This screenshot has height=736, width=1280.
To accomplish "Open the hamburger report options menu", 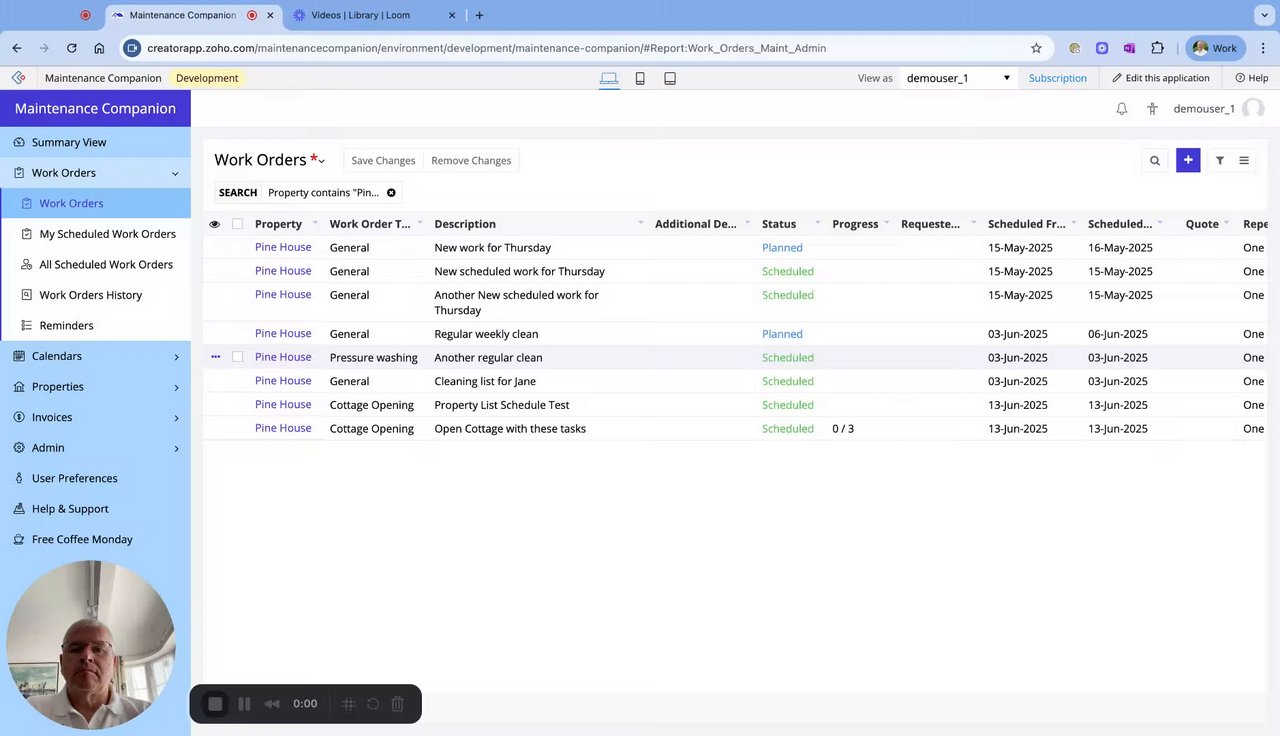I will pos(1244,160).
